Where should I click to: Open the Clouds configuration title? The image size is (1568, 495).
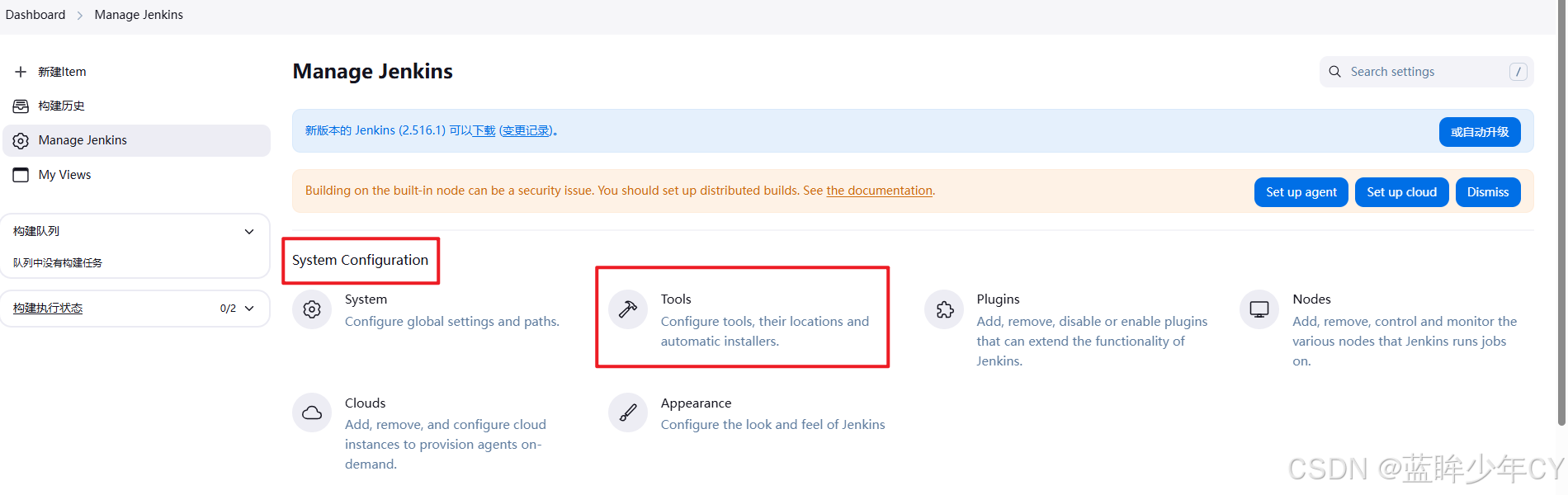pyautogui.click(x=365, y=403)
